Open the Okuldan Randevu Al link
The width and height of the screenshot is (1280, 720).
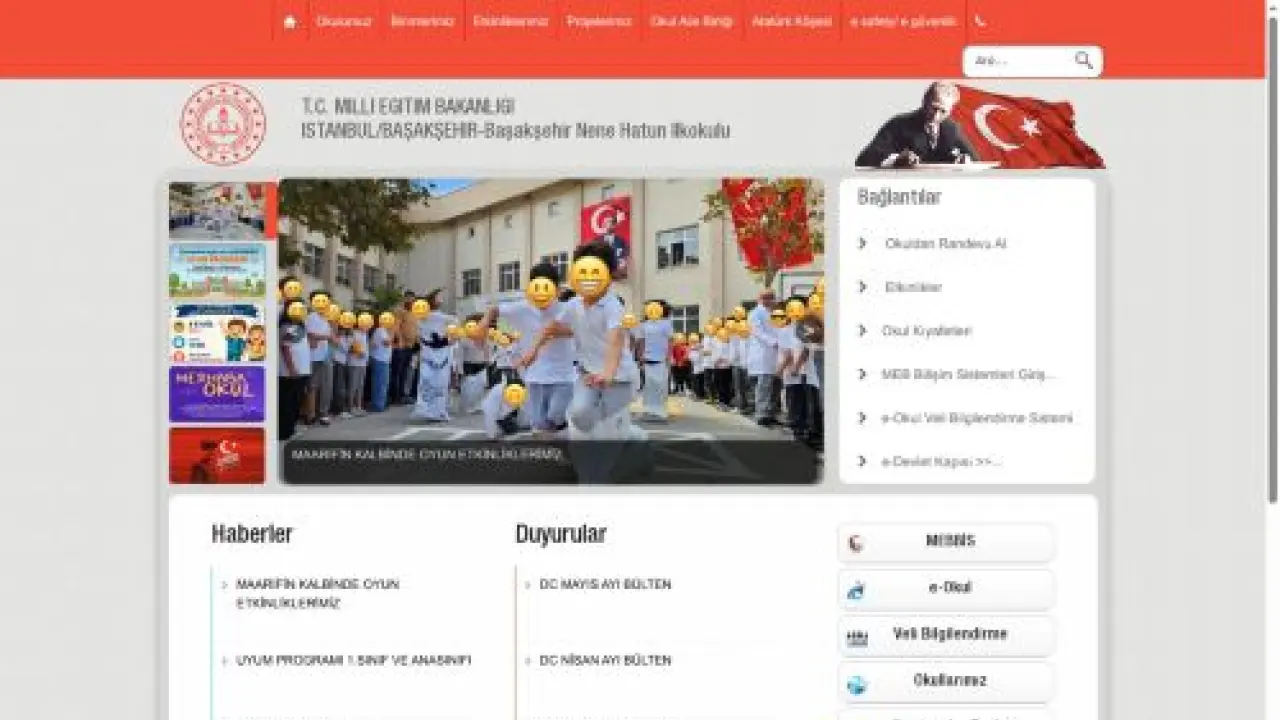tap(945, 244)
